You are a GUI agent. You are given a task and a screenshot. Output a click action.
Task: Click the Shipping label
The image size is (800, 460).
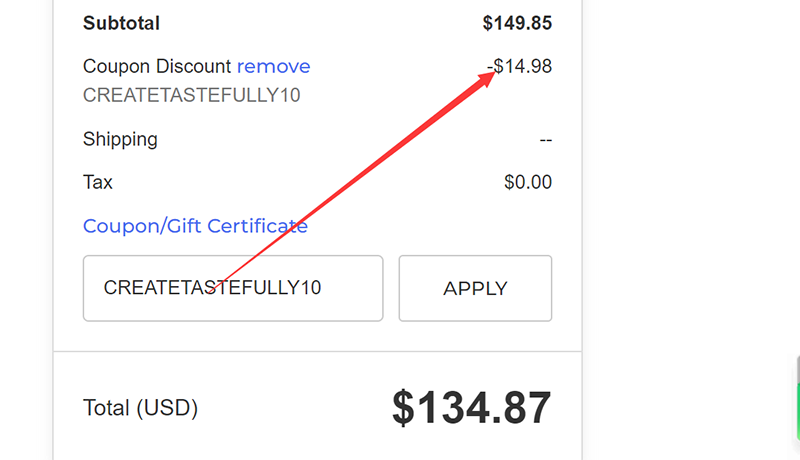(x=120, y=139)
